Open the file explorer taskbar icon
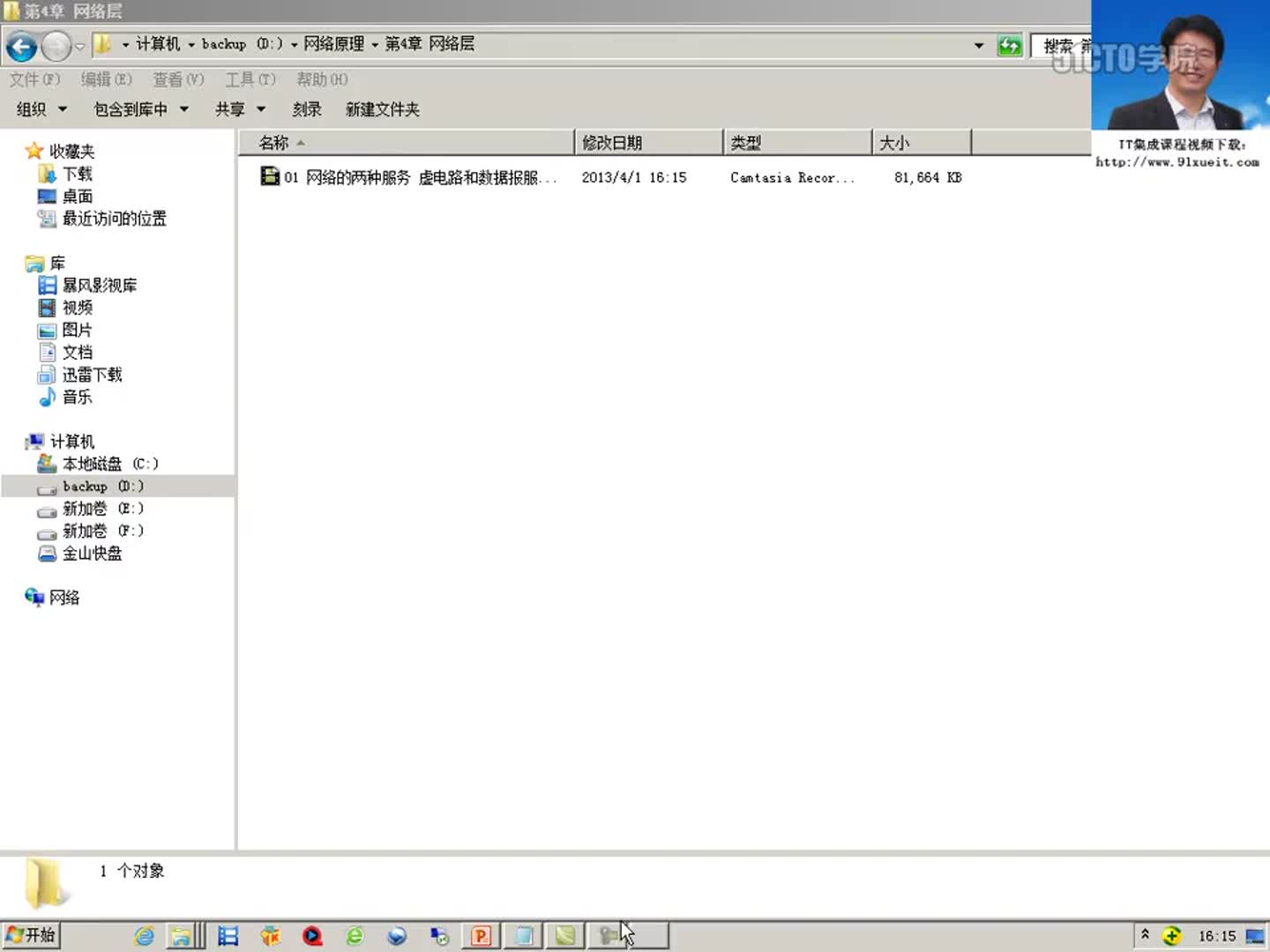1270x952 pixels. pyautogui.click(x=182, y=936)
